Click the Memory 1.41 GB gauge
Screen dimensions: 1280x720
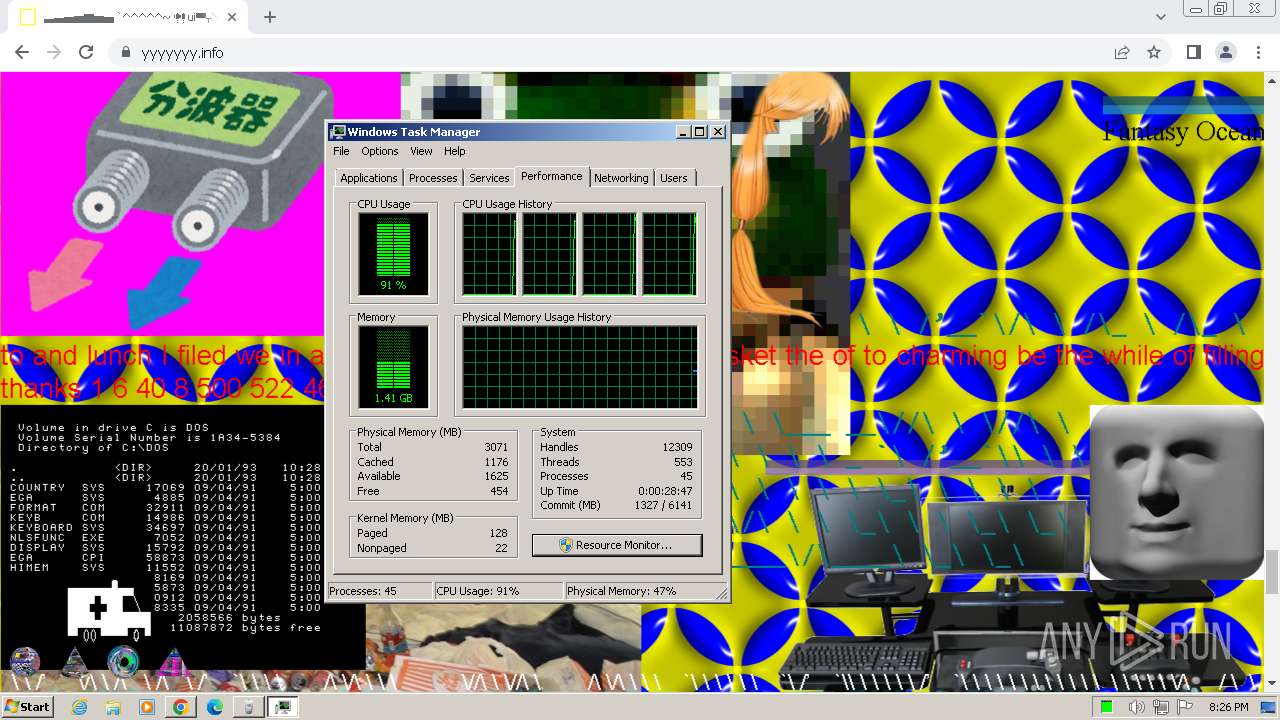pos(393,367)
